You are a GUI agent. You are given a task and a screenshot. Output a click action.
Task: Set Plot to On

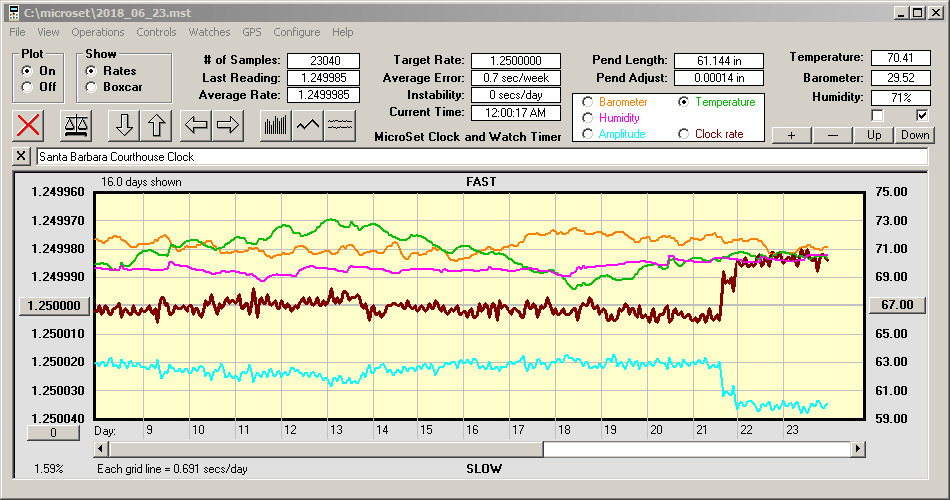(x=27, y=71)
